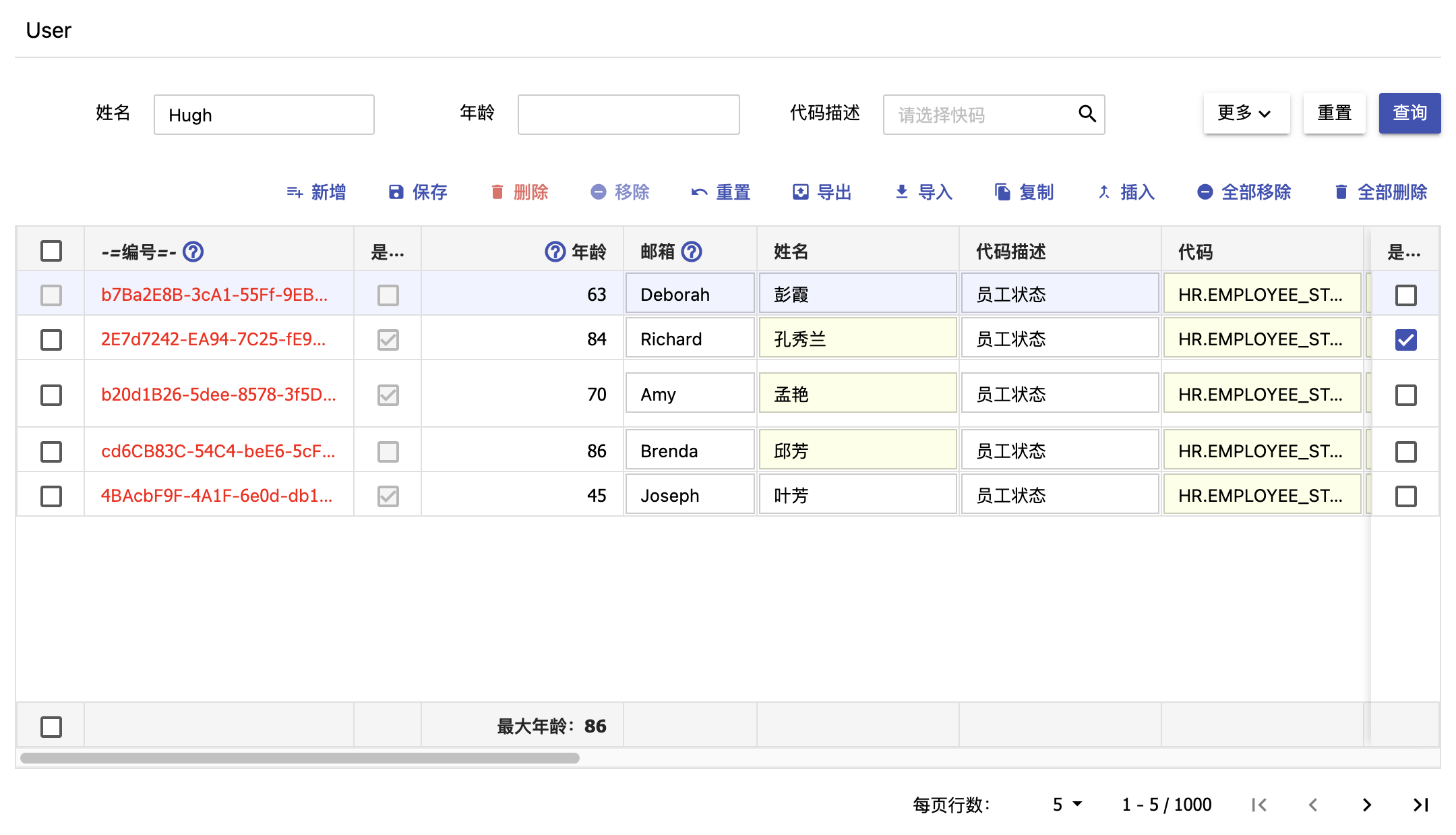Click the 复制 copy icon

coord(1001,192)
